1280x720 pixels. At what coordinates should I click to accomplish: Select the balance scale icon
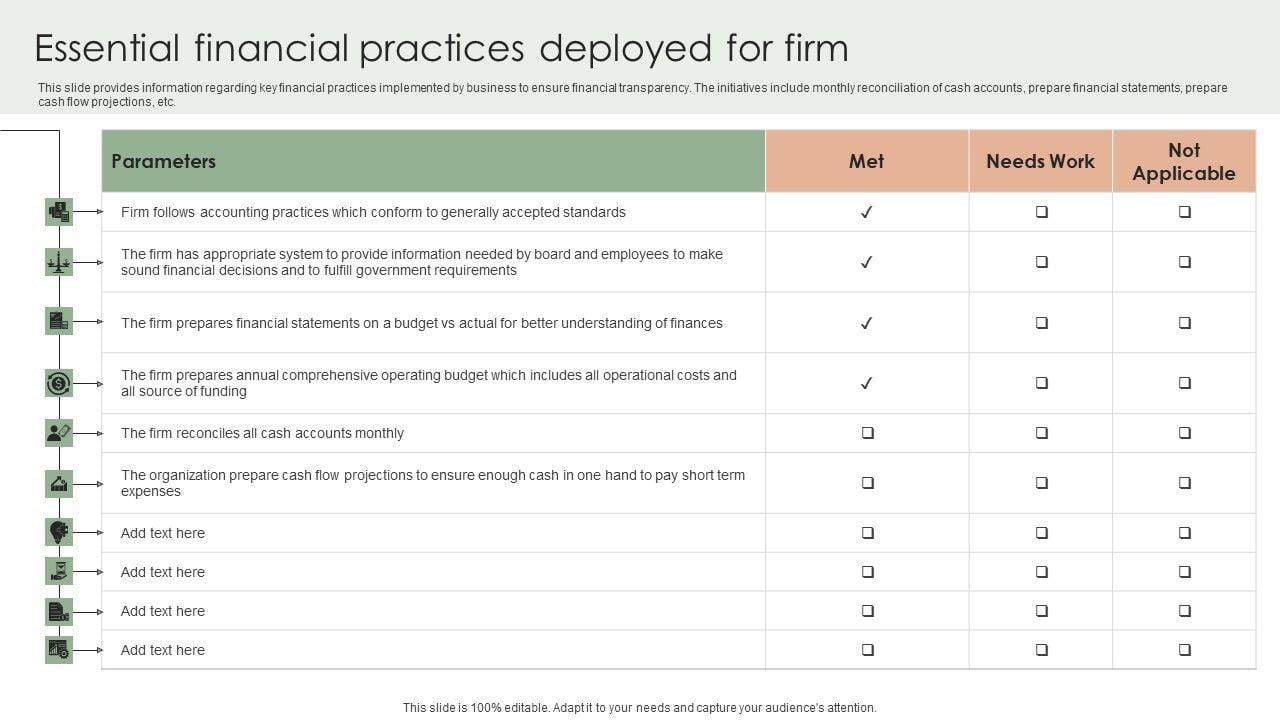point(59,262)
